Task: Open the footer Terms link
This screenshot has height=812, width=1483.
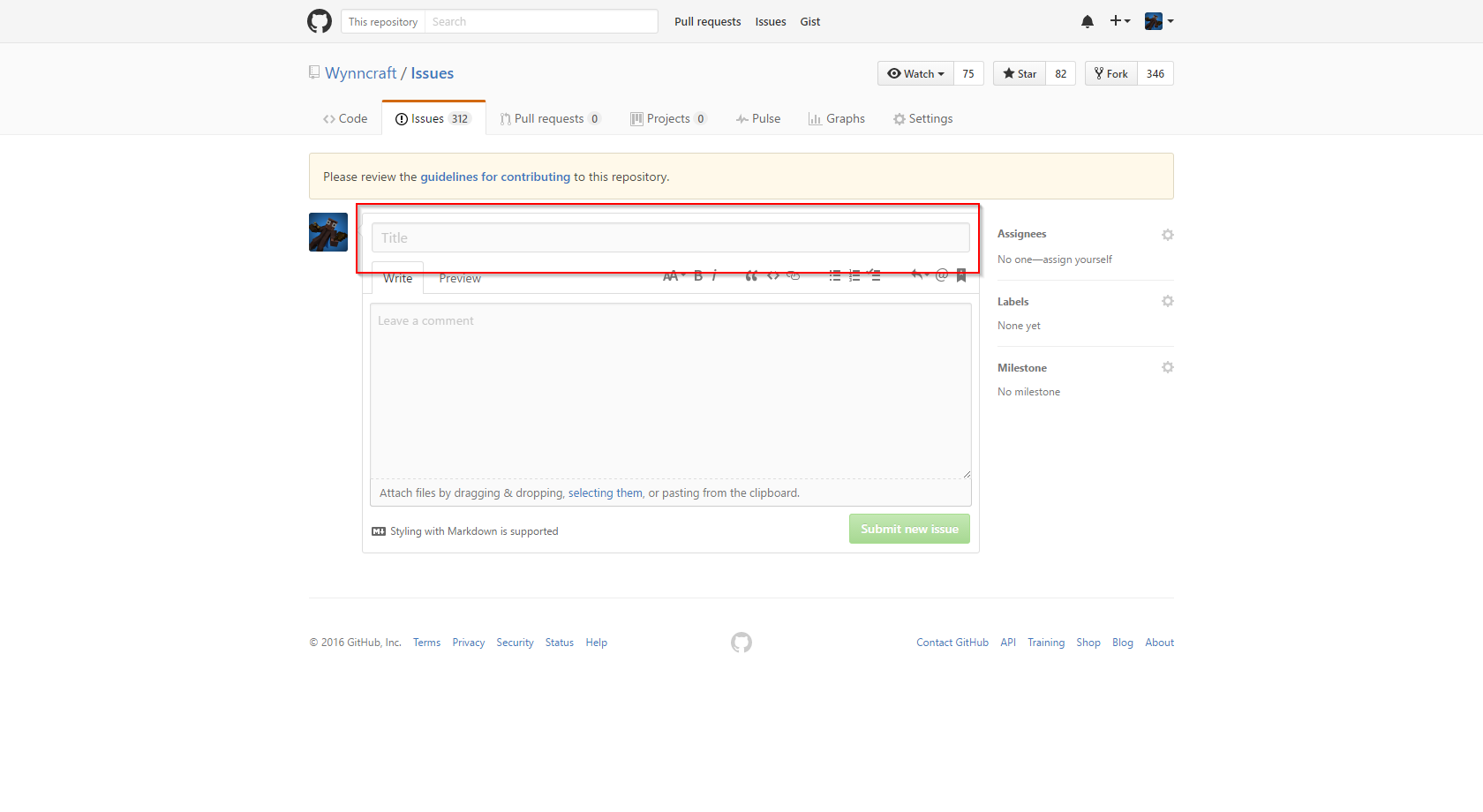Action: [x=426, y=643]
